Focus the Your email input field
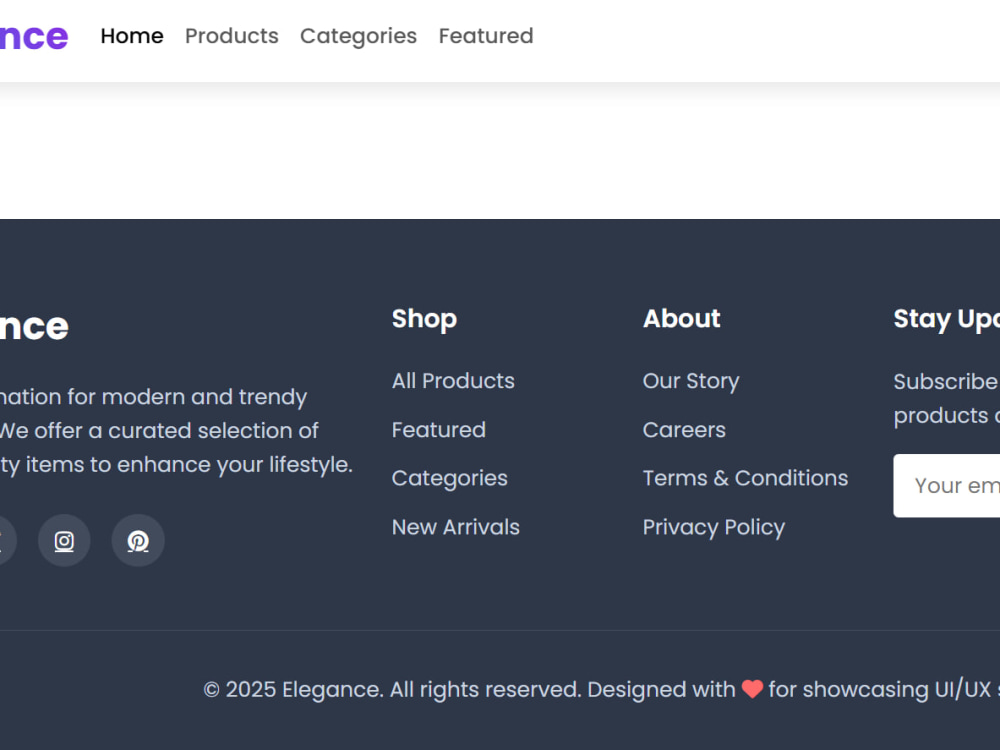Image resolution: width=1000 pixels, height=750 pixels. point(946,486)
